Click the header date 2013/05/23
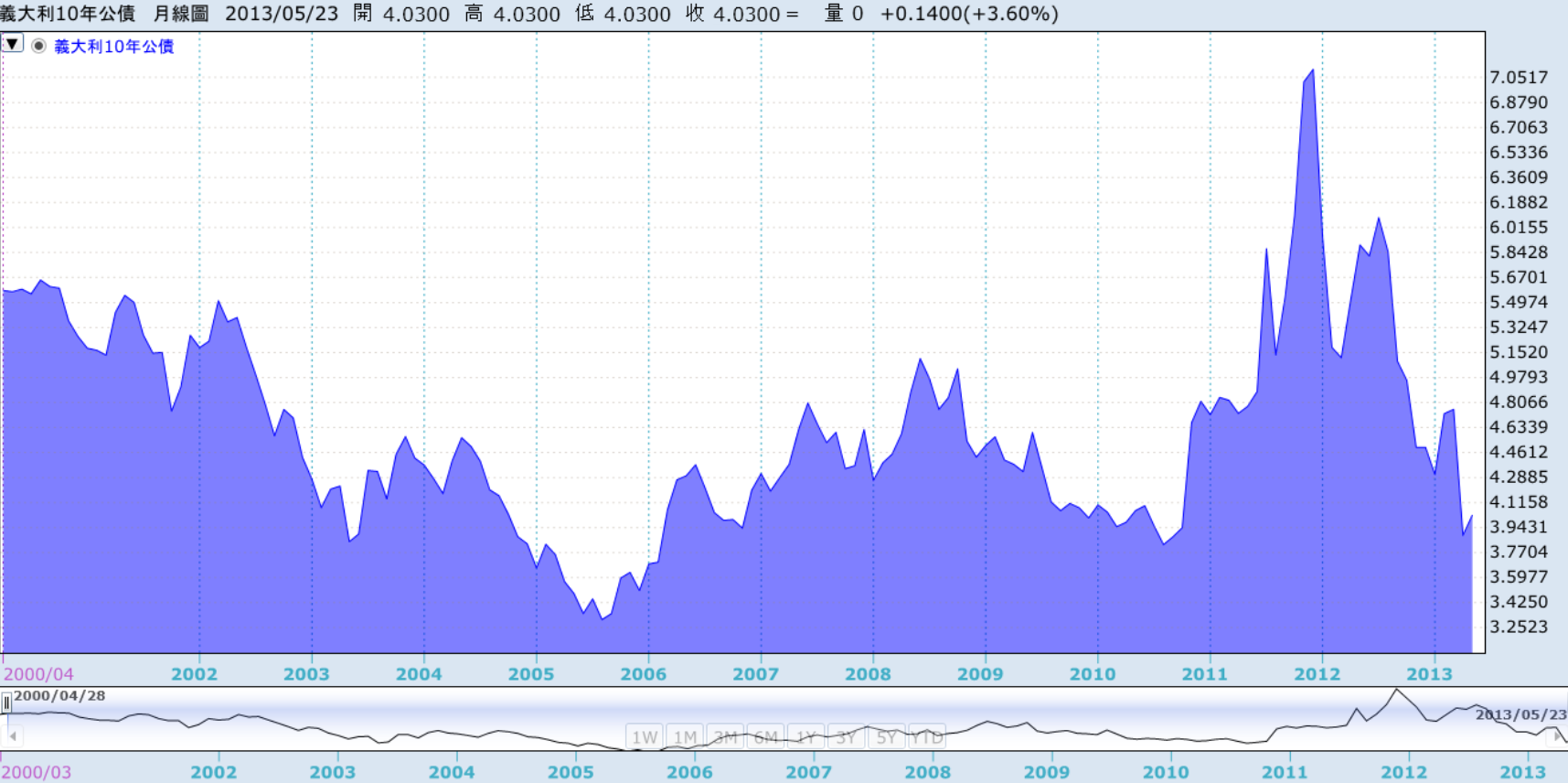 [282, 14]
